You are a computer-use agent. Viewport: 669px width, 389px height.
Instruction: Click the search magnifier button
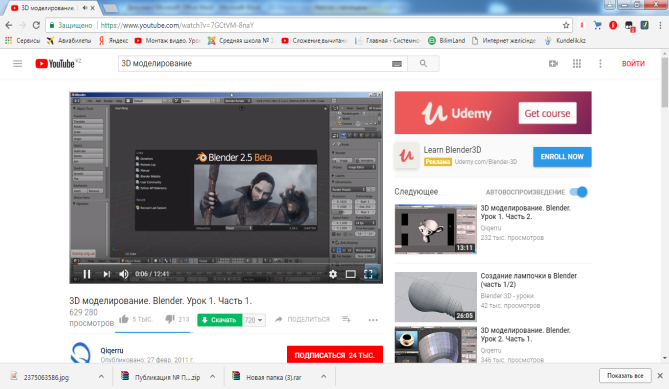(x=423, y=64)
